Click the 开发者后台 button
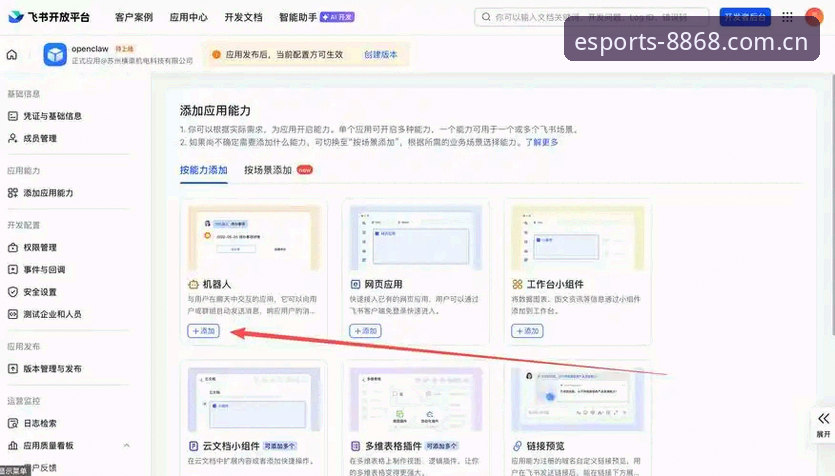This screenshot has width=835, height=476. tap(745, 17)
